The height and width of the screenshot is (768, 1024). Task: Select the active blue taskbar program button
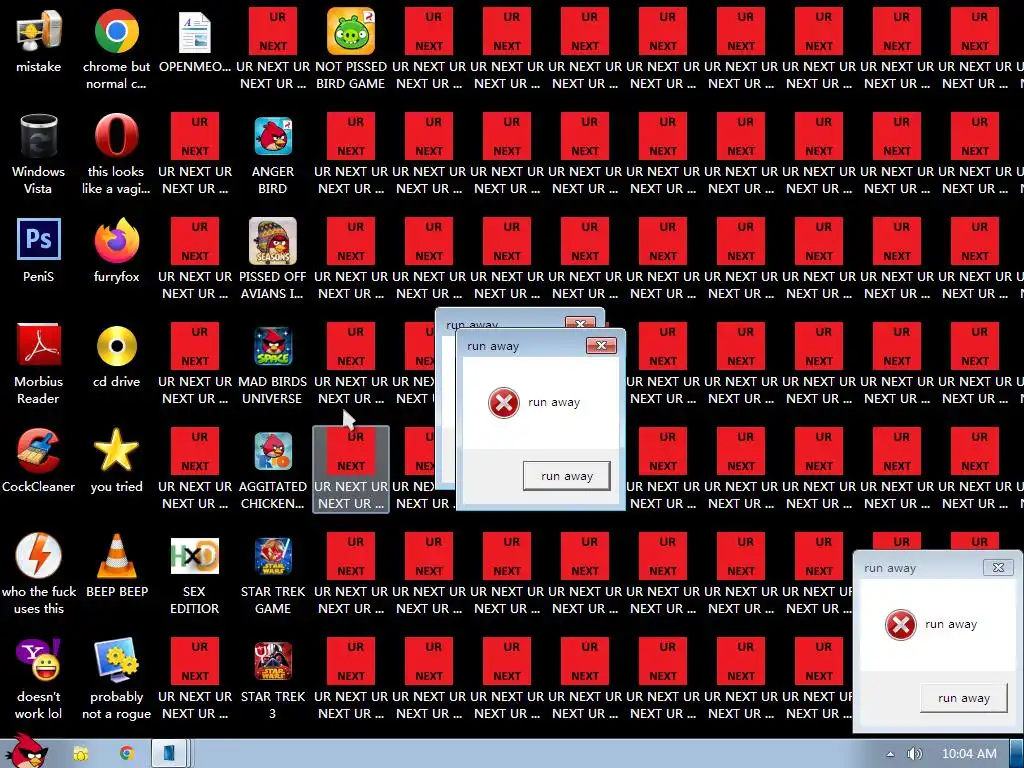coord(170,754)
